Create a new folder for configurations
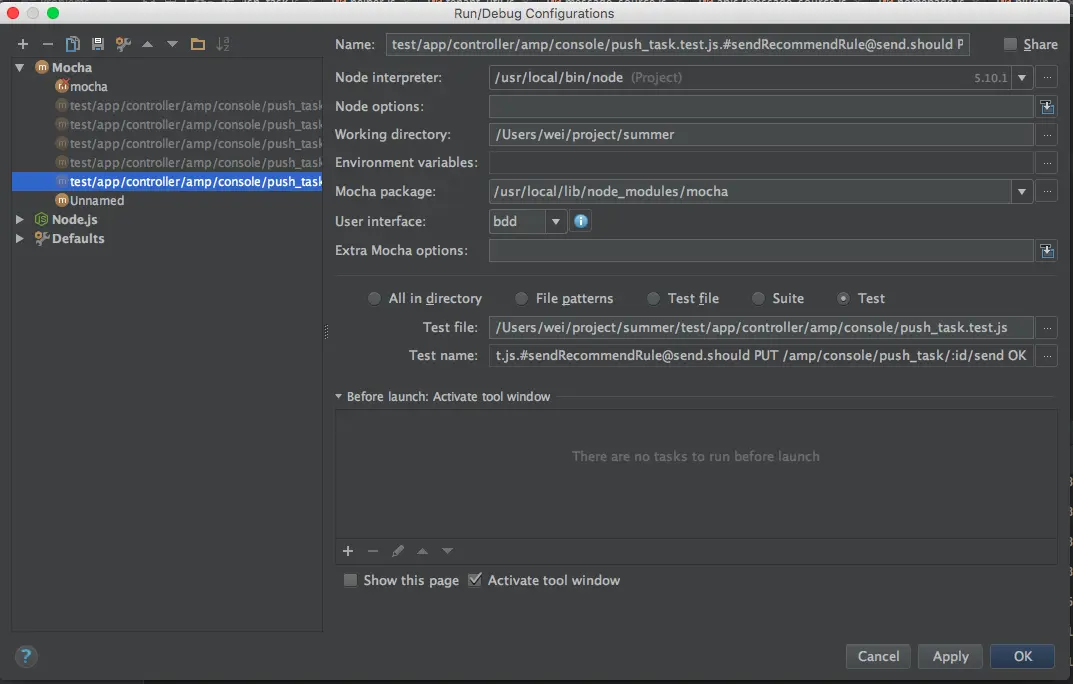 point(198,44)
